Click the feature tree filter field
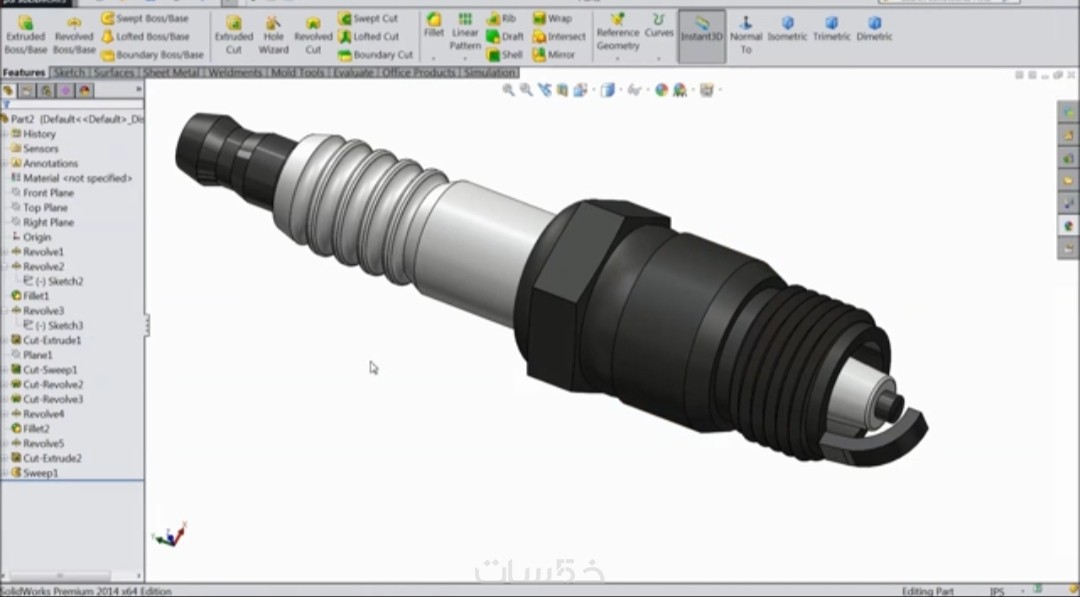The height and width of the screenshot is (597, 1080). [72, 105]
